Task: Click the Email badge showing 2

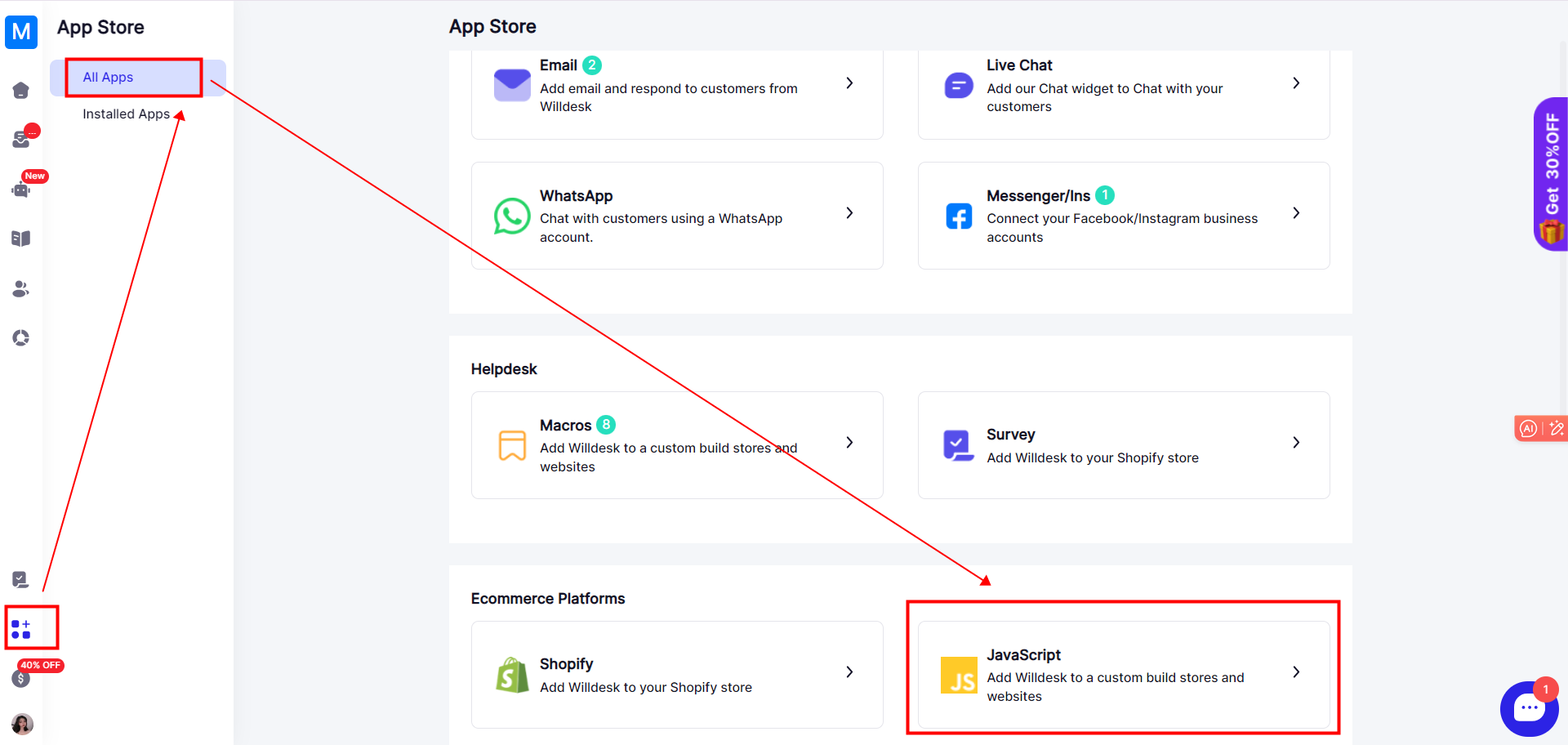Action: (x=592, y=65)
